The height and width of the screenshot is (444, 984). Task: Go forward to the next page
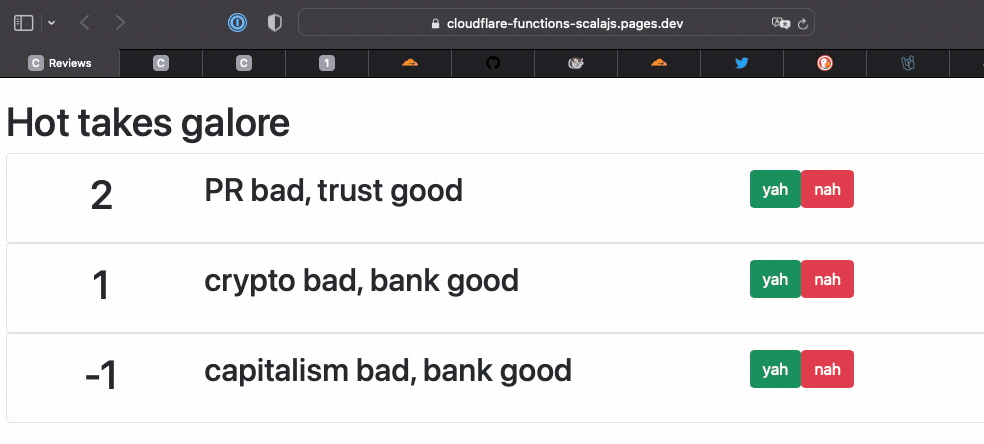(x=120, y=22)
